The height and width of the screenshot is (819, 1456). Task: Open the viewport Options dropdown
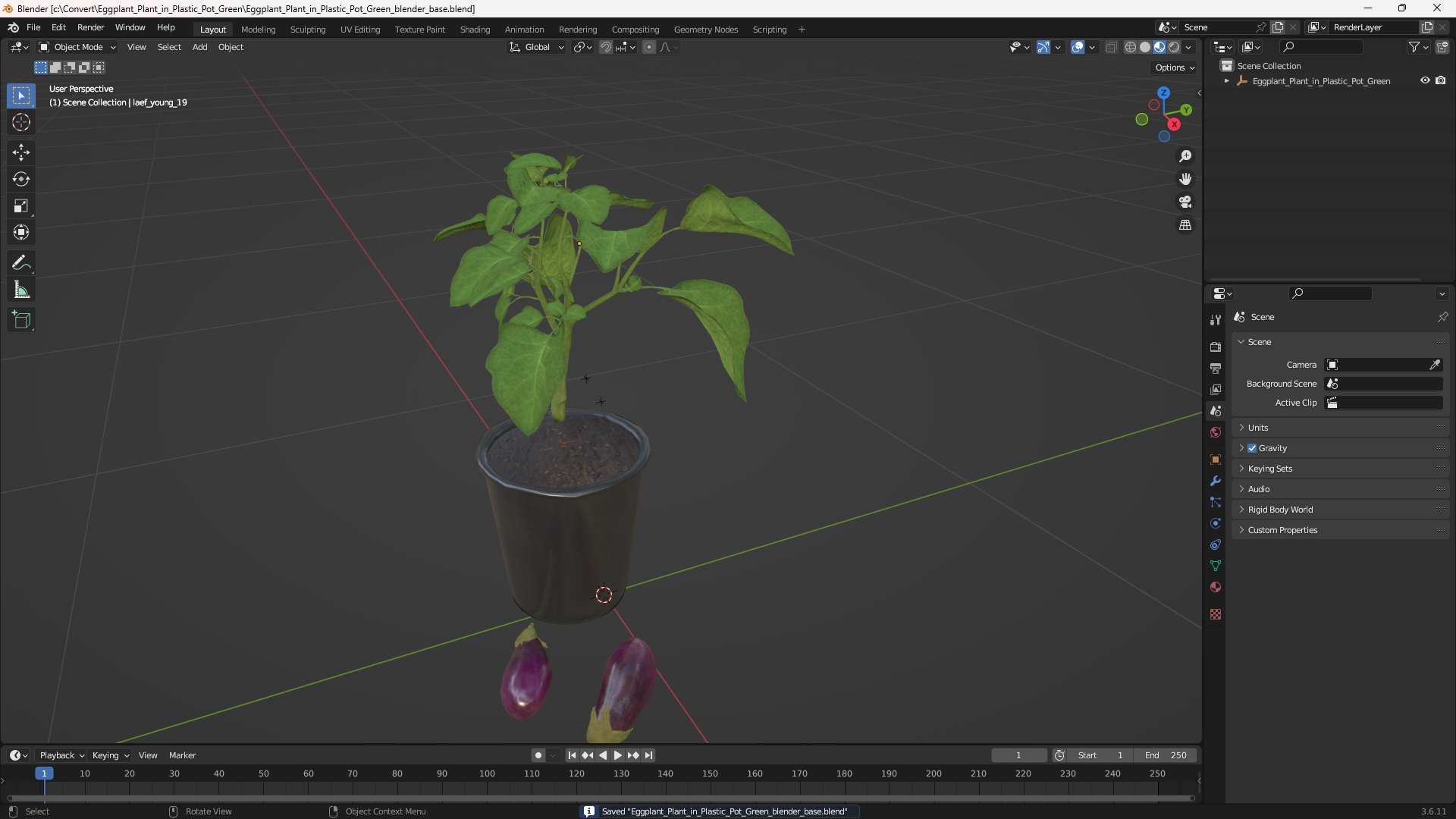click(1175, 67)
